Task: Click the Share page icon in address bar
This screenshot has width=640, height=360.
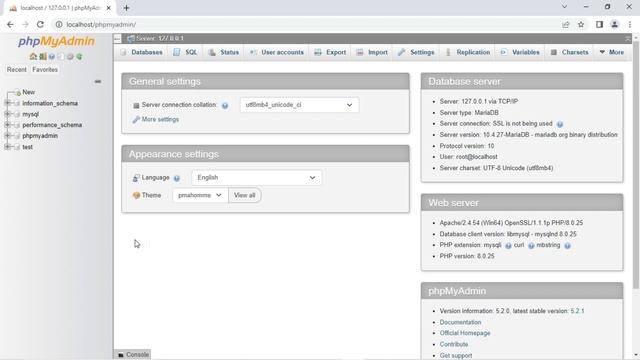Action: point(565,24)
